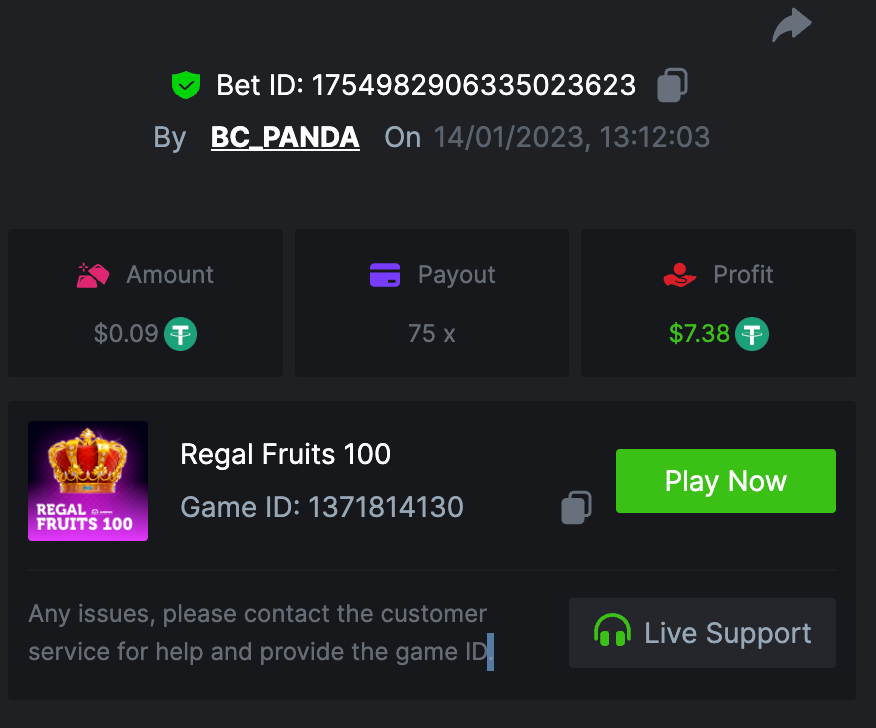Click the share arrow icon
Screen dimensions: 876x728
point(791,25)
